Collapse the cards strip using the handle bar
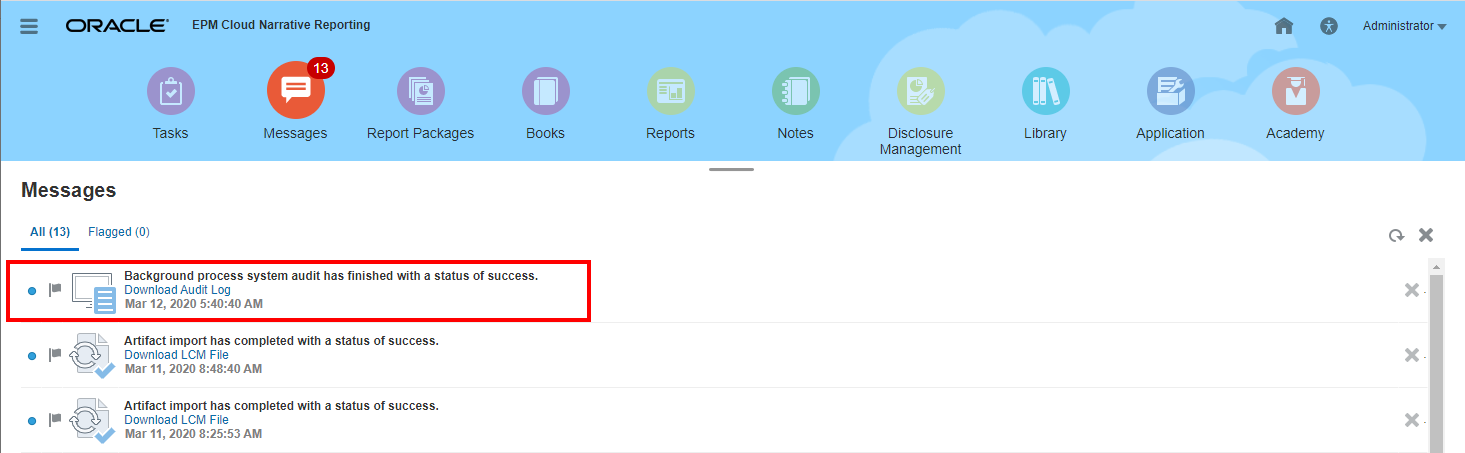This screenshot has height=453, width=1465. click(732, 169)
